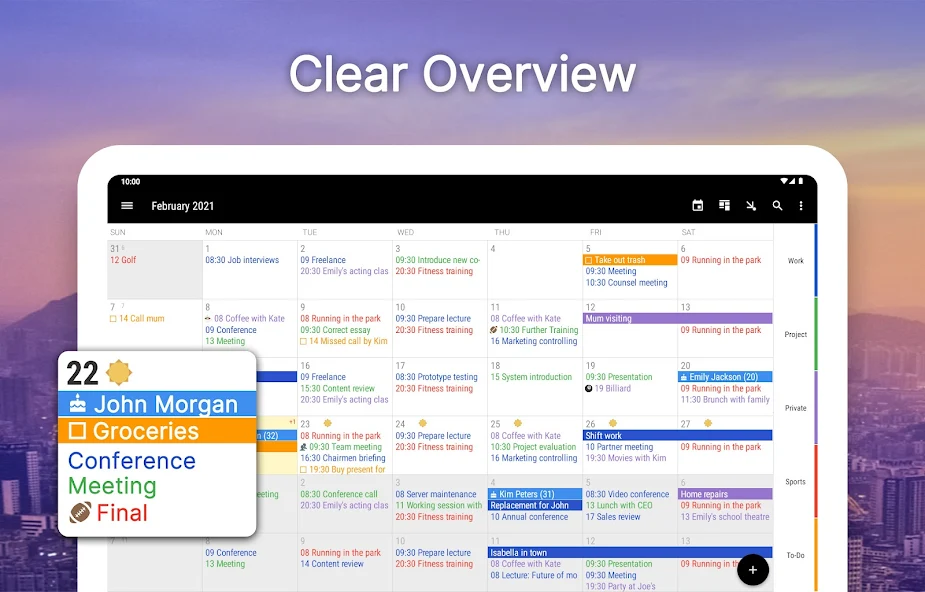925x592 pixels.
Task: Click the sun weather icon on day 23
Action: (x=327, y=423)
